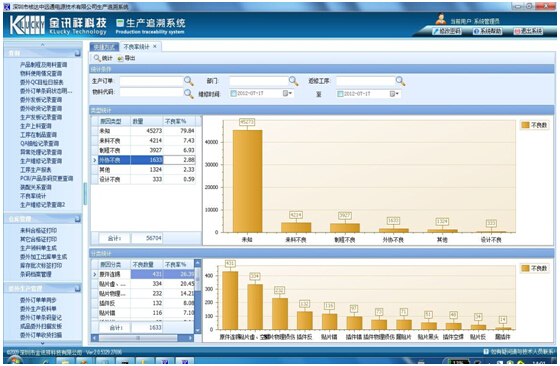The height and width of the screenshot is (366, 560).
Task: Collapse the 仓库管理 sidebar group
Action: (78, 219)
